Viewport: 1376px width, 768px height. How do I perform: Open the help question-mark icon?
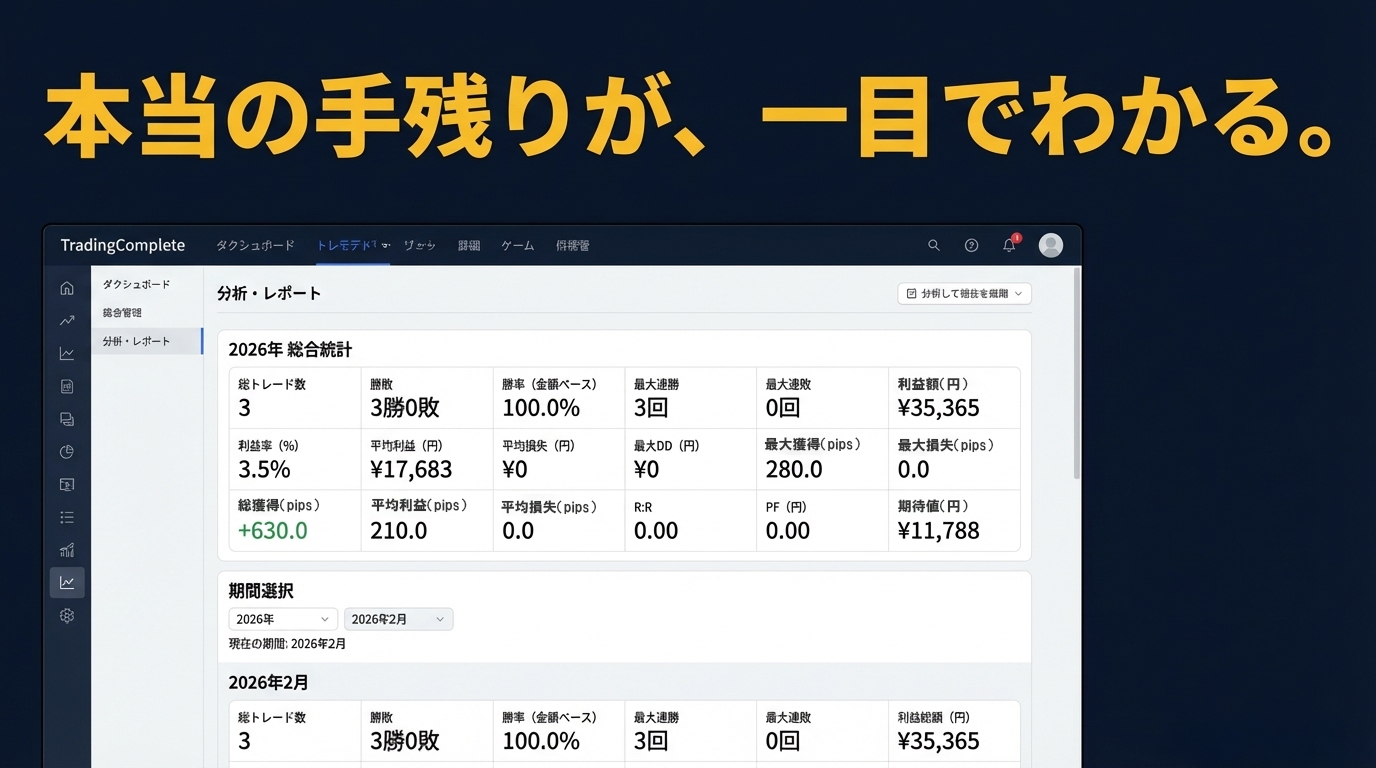click(971, 245)
